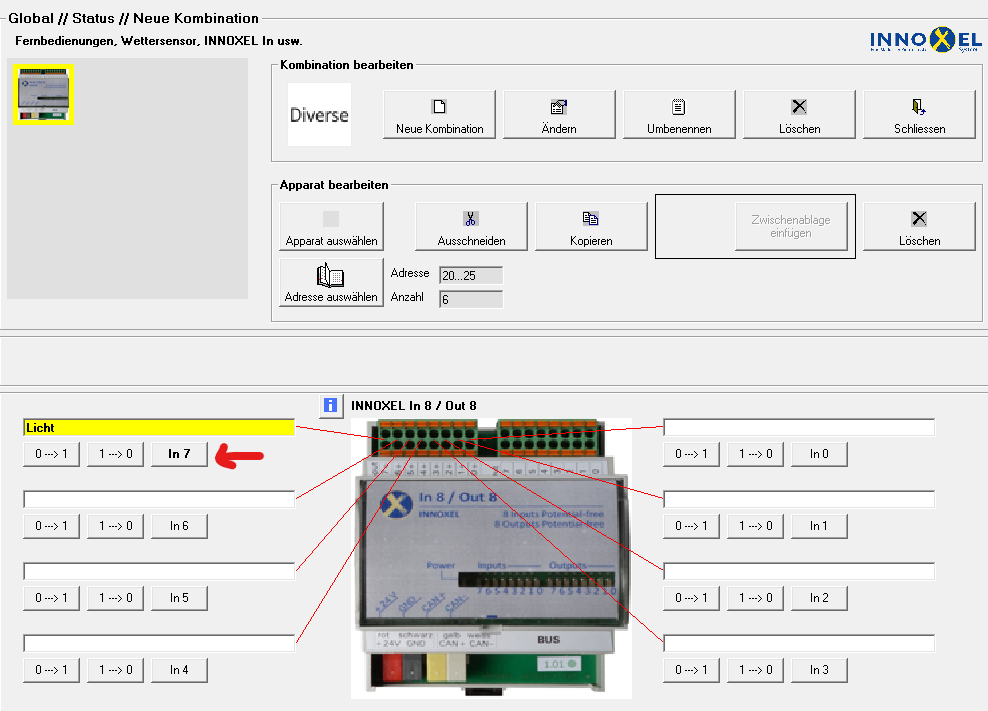Click the Kopieren button

[591, 226]
